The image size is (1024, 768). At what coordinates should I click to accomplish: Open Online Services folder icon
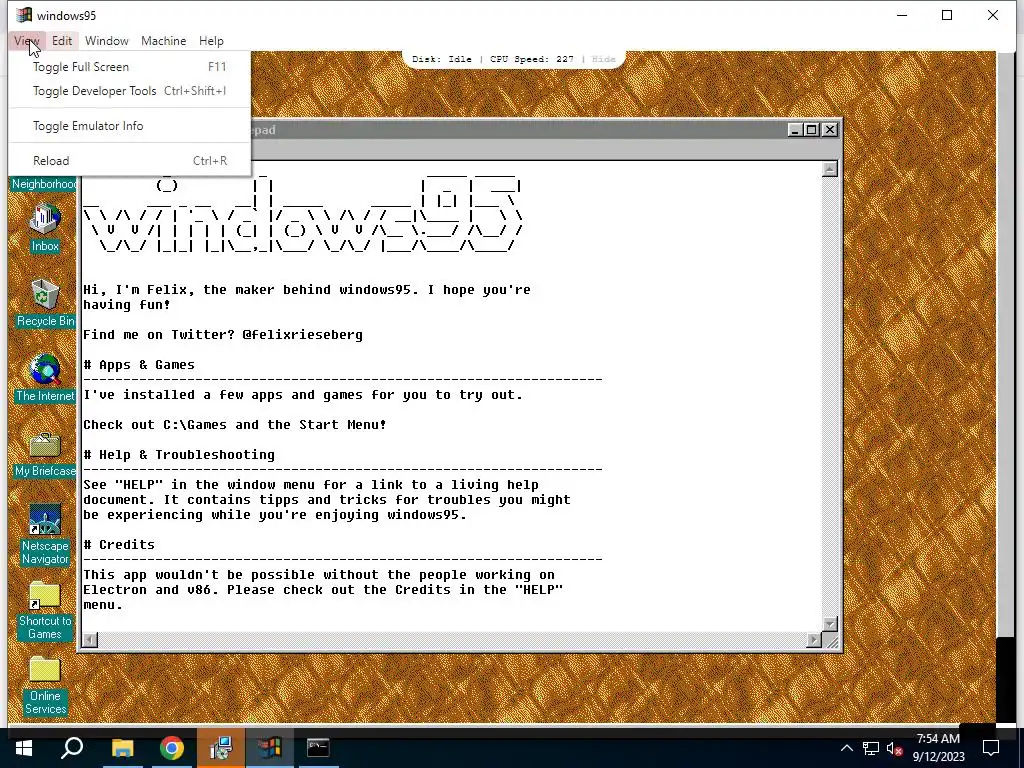click(x=44, y=685)
